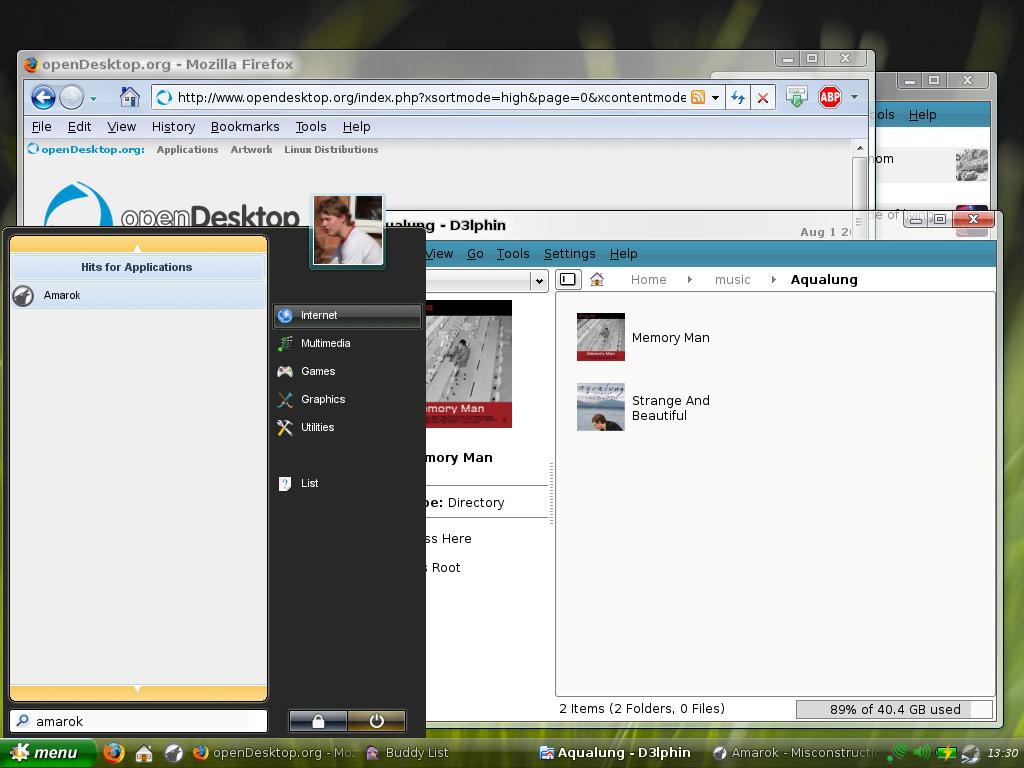The height and width of the screenshot is (768, 1024).
Task: Open the Applications bookmark link
Action: [x=187, y=150]
